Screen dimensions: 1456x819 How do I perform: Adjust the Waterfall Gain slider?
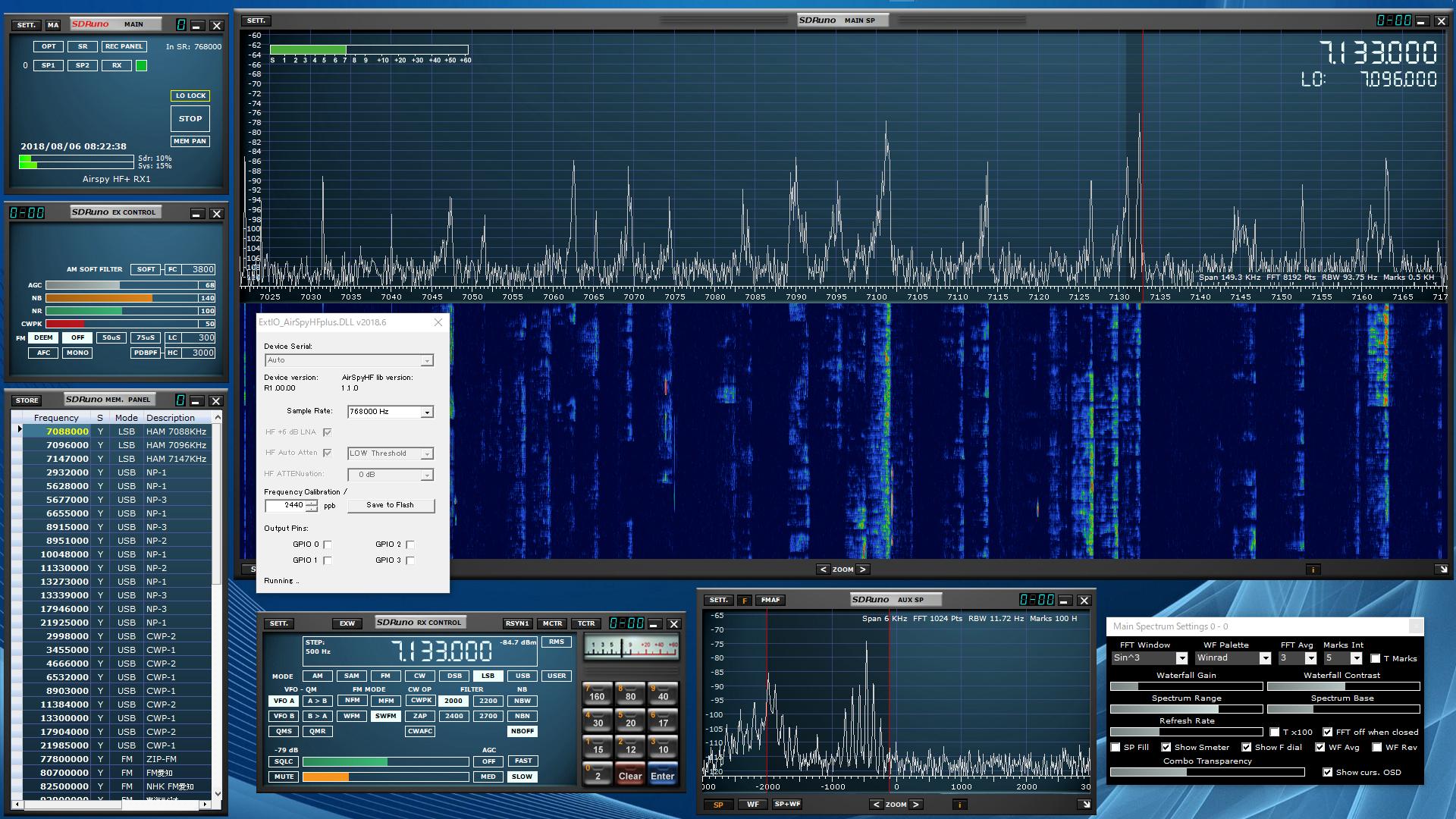coord(1186,686)
